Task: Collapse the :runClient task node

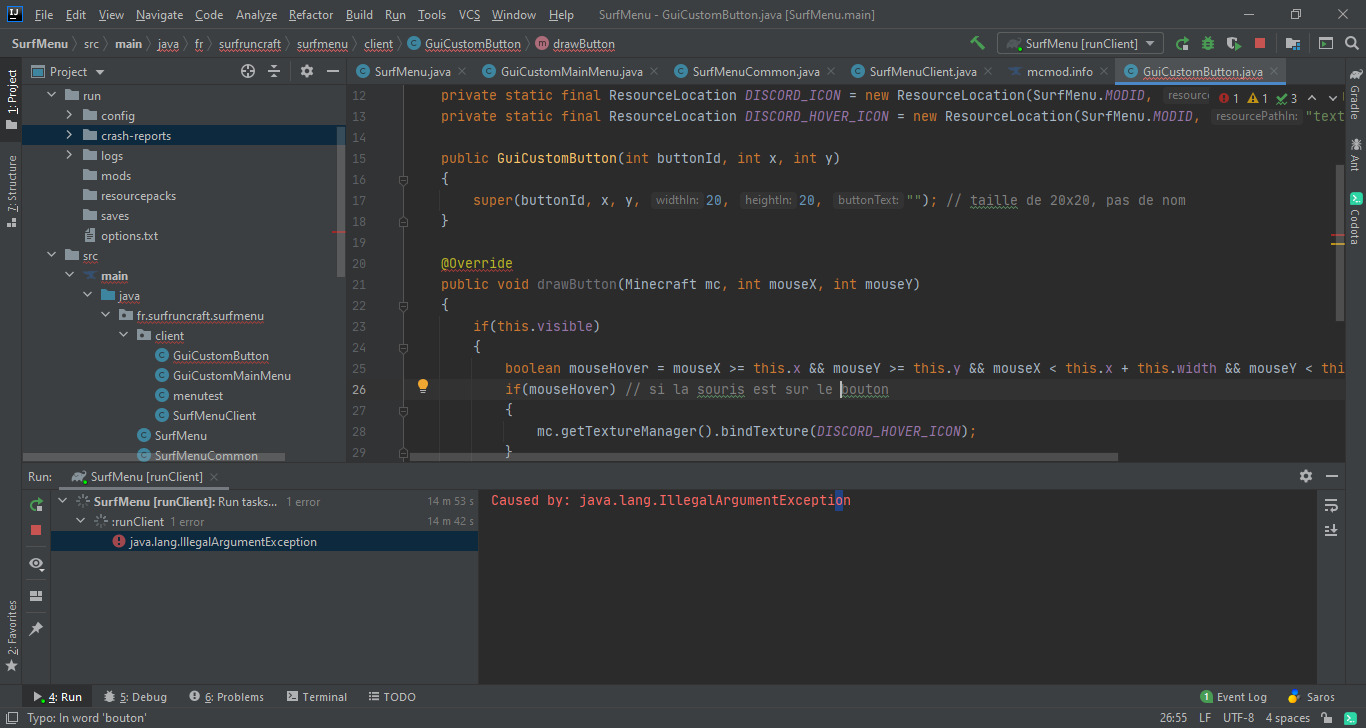Action: (x=81, y=522)
